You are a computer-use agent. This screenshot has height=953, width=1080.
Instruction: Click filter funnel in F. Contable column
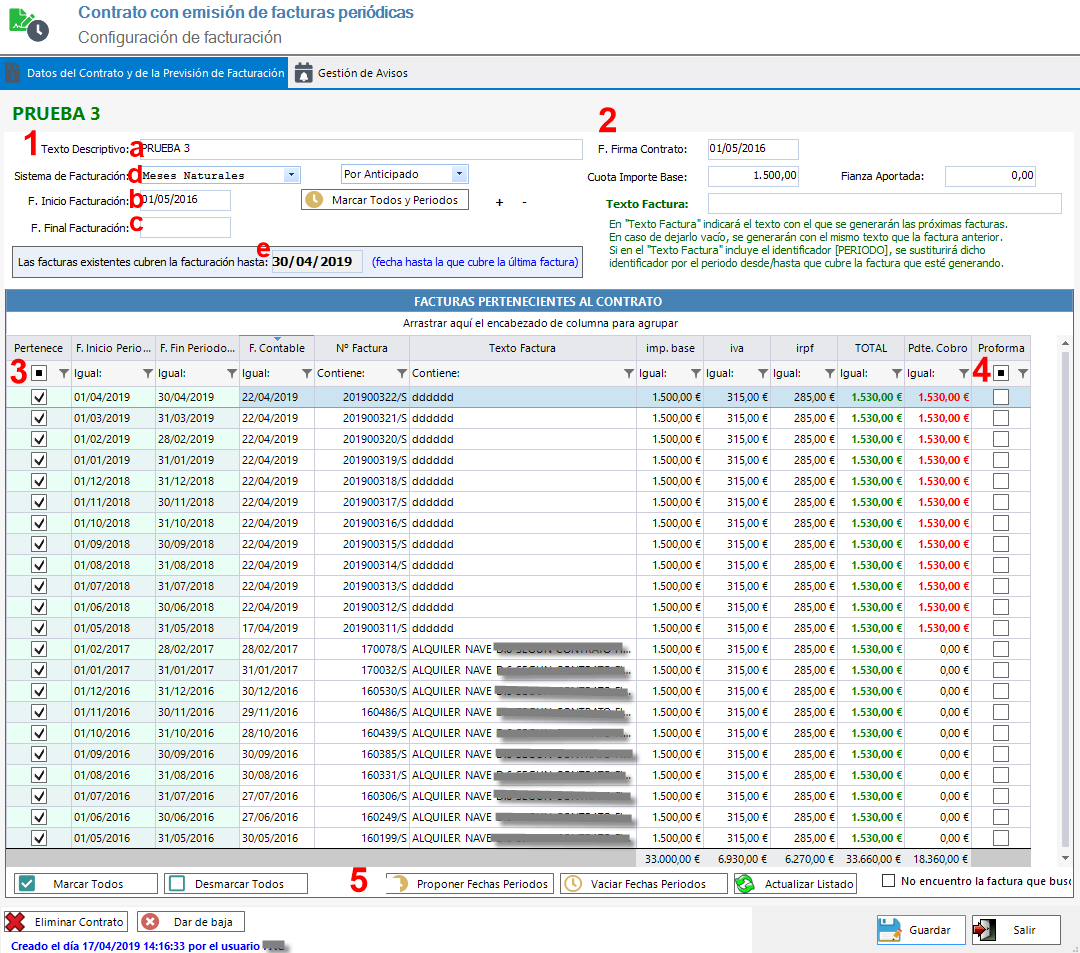[x=307, y=373]
